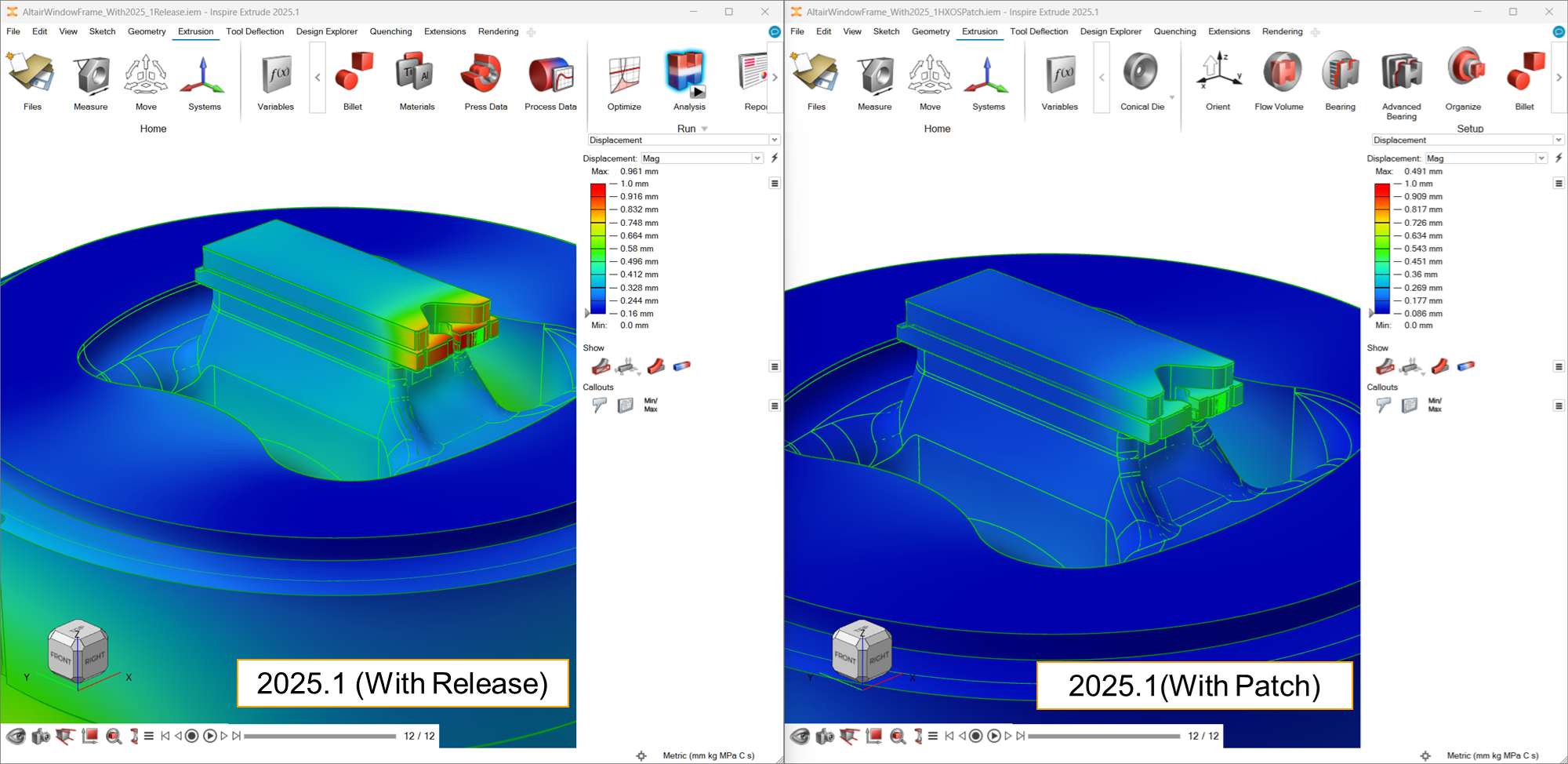Toggle Min/Max callouts in right window
The width and height of the screenshot is (1568, 764).
(x=1435, y=405)
